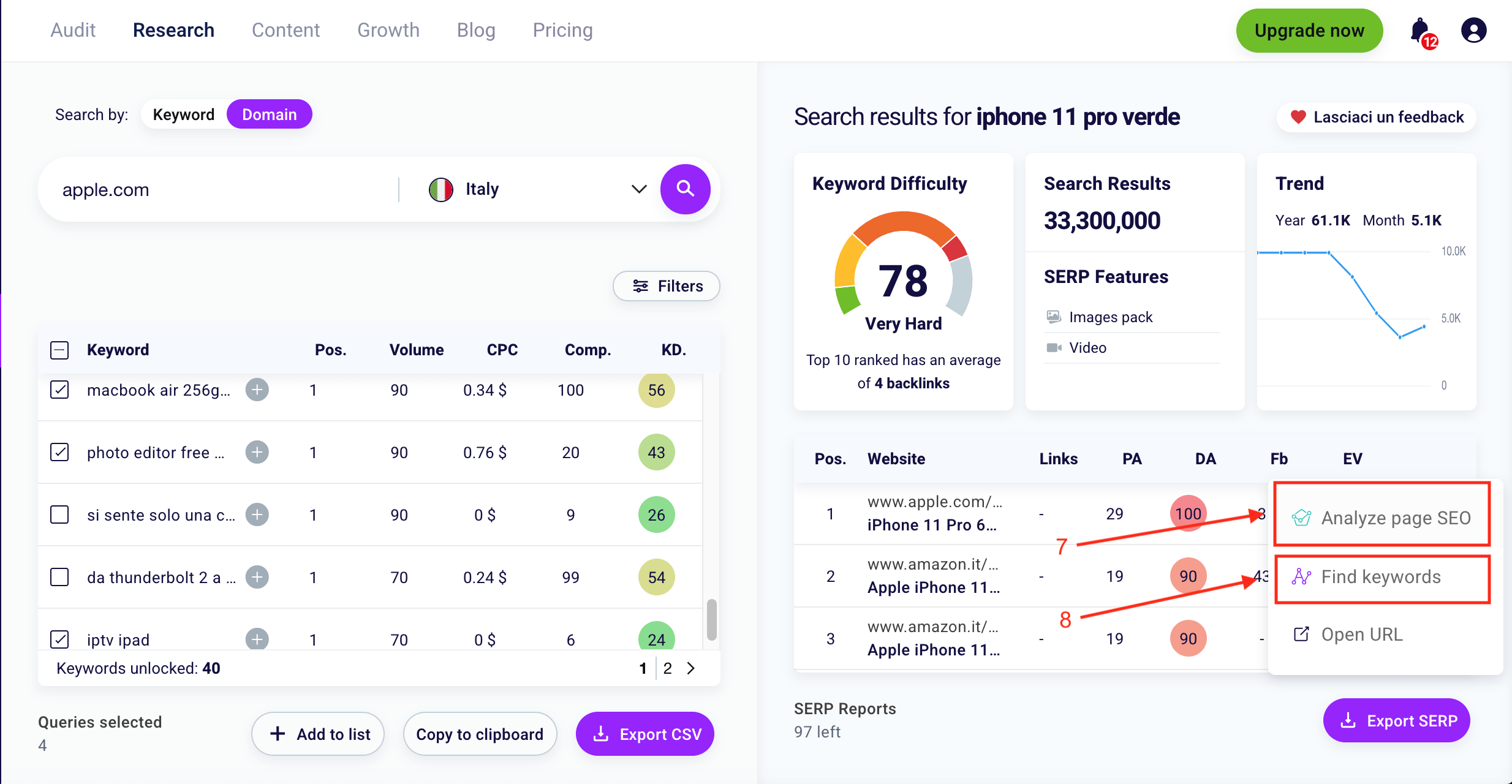Open the notifications bell
The width and height of the screenshot is (1512, 784).
[1421, 31]
